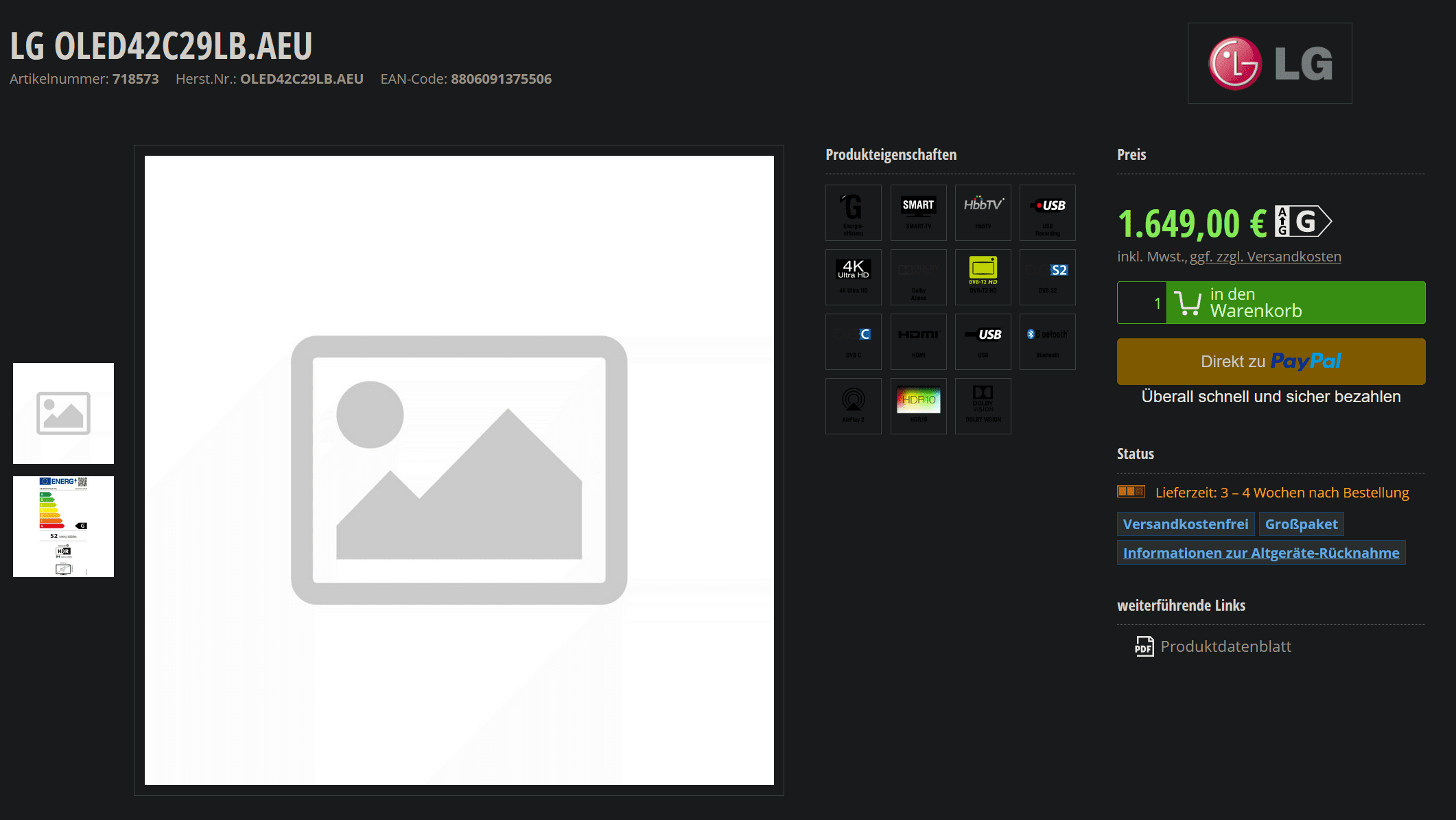
Task: Click the Energieeffizienz G property icon
Action: [853, 213]
